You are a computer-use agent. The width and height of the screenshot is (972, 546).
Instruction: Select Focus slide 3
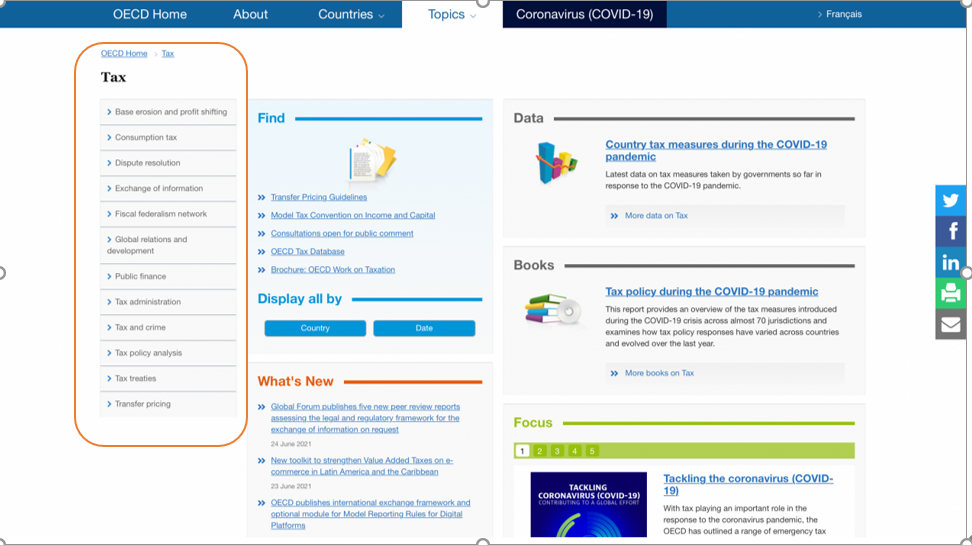(x=557, y=451)
